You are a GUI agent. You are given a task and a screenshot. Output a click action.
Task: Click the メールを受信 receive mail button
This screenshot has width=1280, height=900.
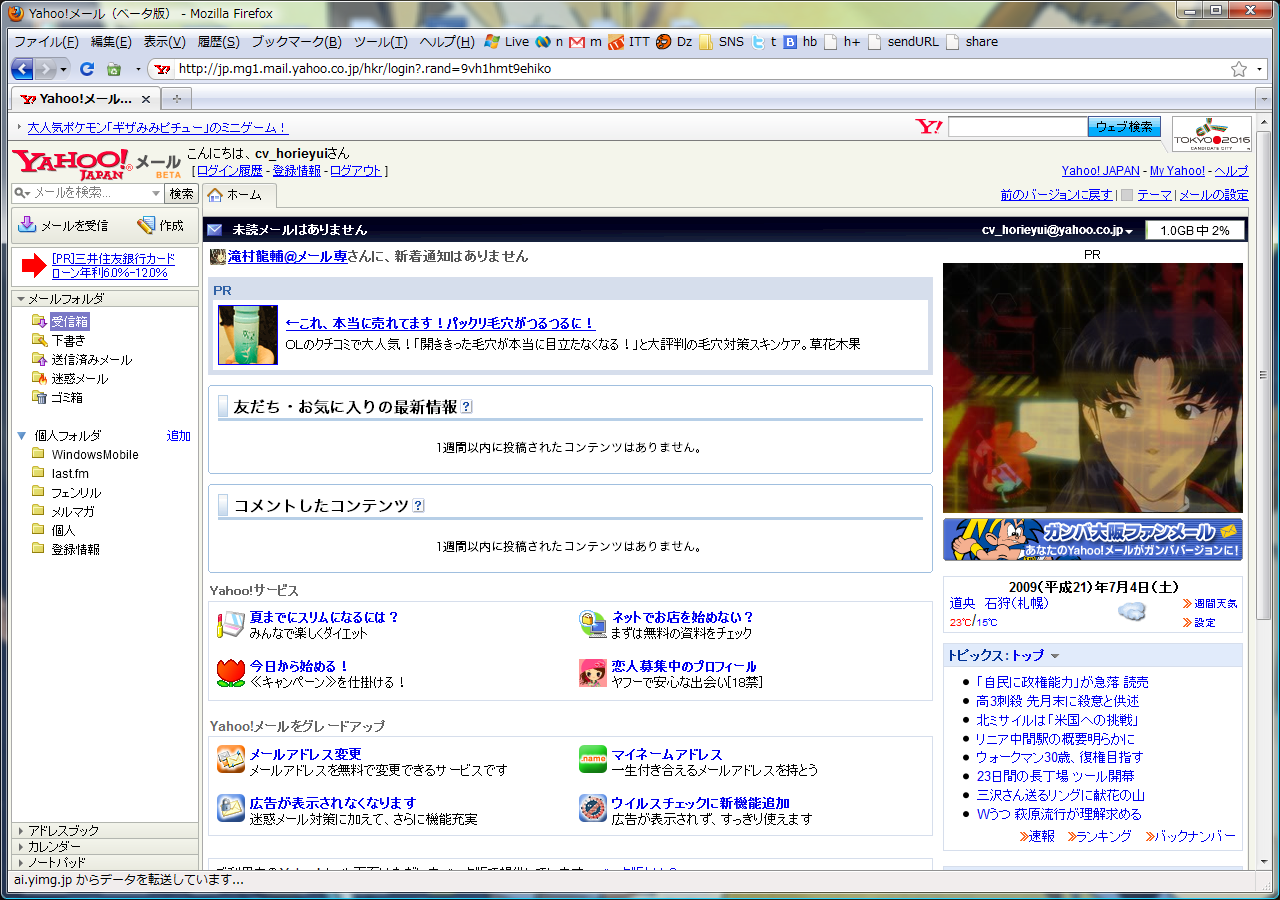click(x=64, y=225)
